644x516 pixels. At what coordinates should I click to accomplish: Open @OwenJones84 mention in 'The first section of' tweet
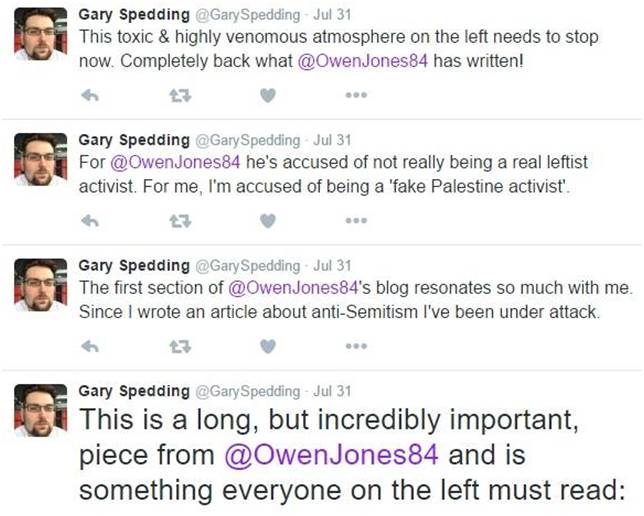[x=293, y=288]
